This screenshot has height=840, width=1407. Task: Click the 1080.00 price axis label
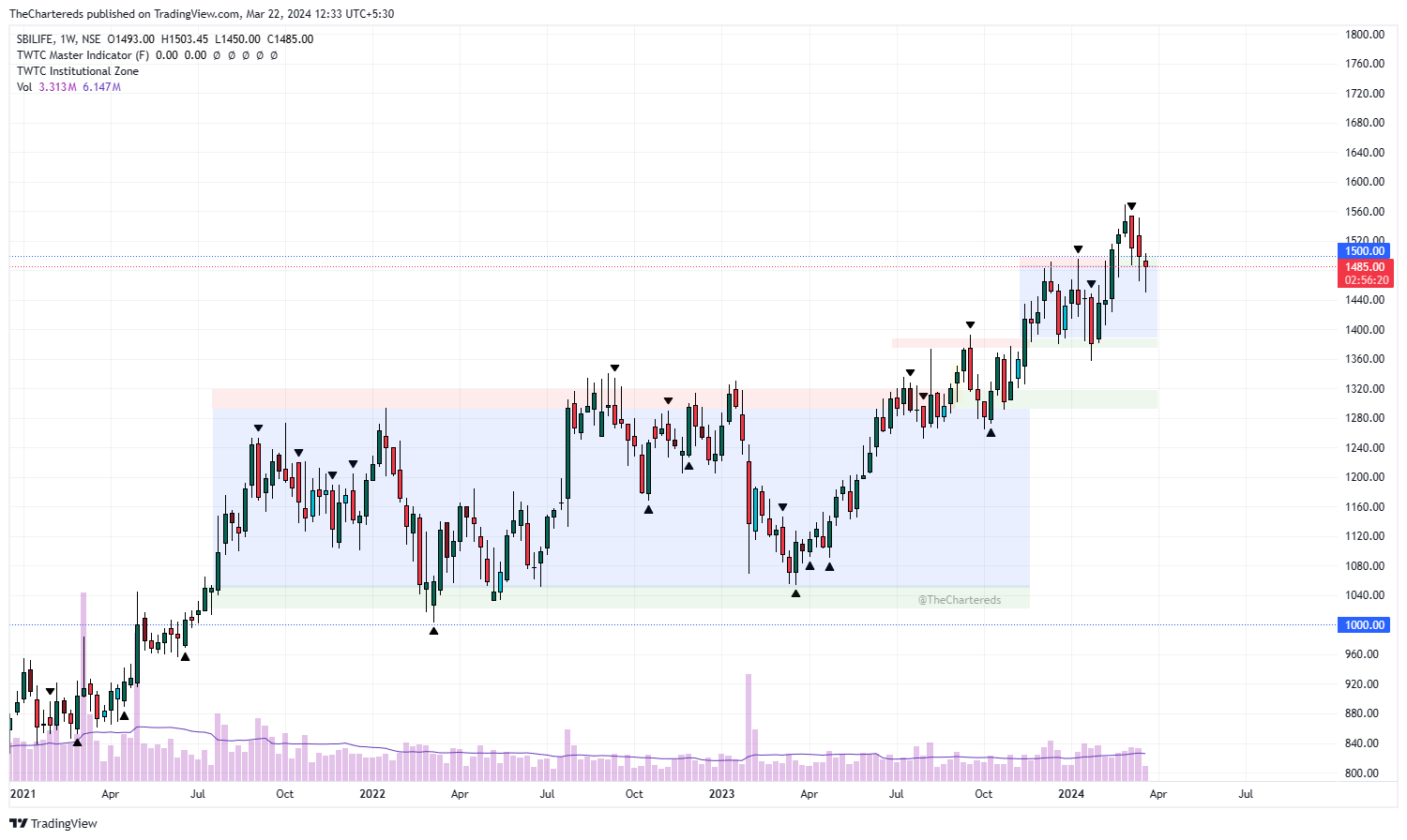pos(1365,566)
